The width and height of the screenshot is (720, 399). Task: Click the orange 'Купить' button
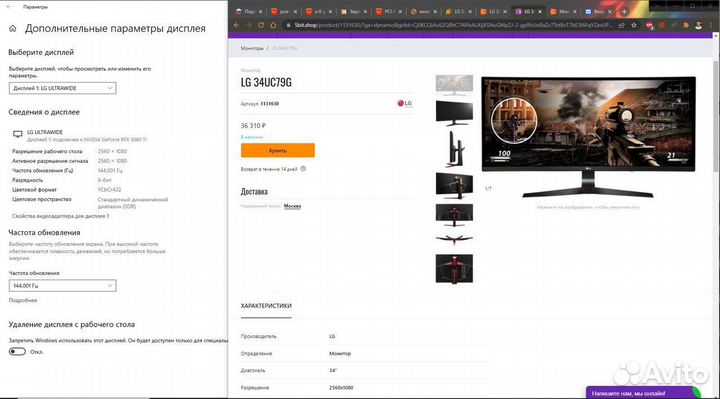pyautogui.click(x=278, y=151)
